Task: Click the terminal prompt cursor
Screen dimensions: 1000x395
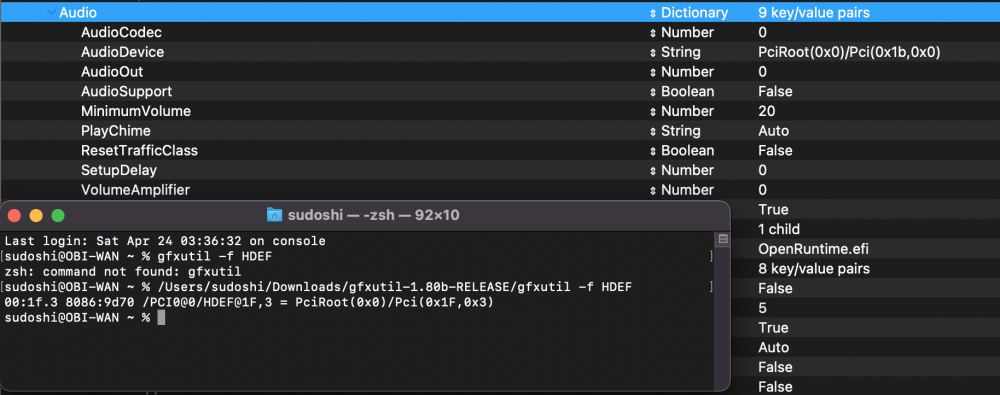Action: click(161, 317)
